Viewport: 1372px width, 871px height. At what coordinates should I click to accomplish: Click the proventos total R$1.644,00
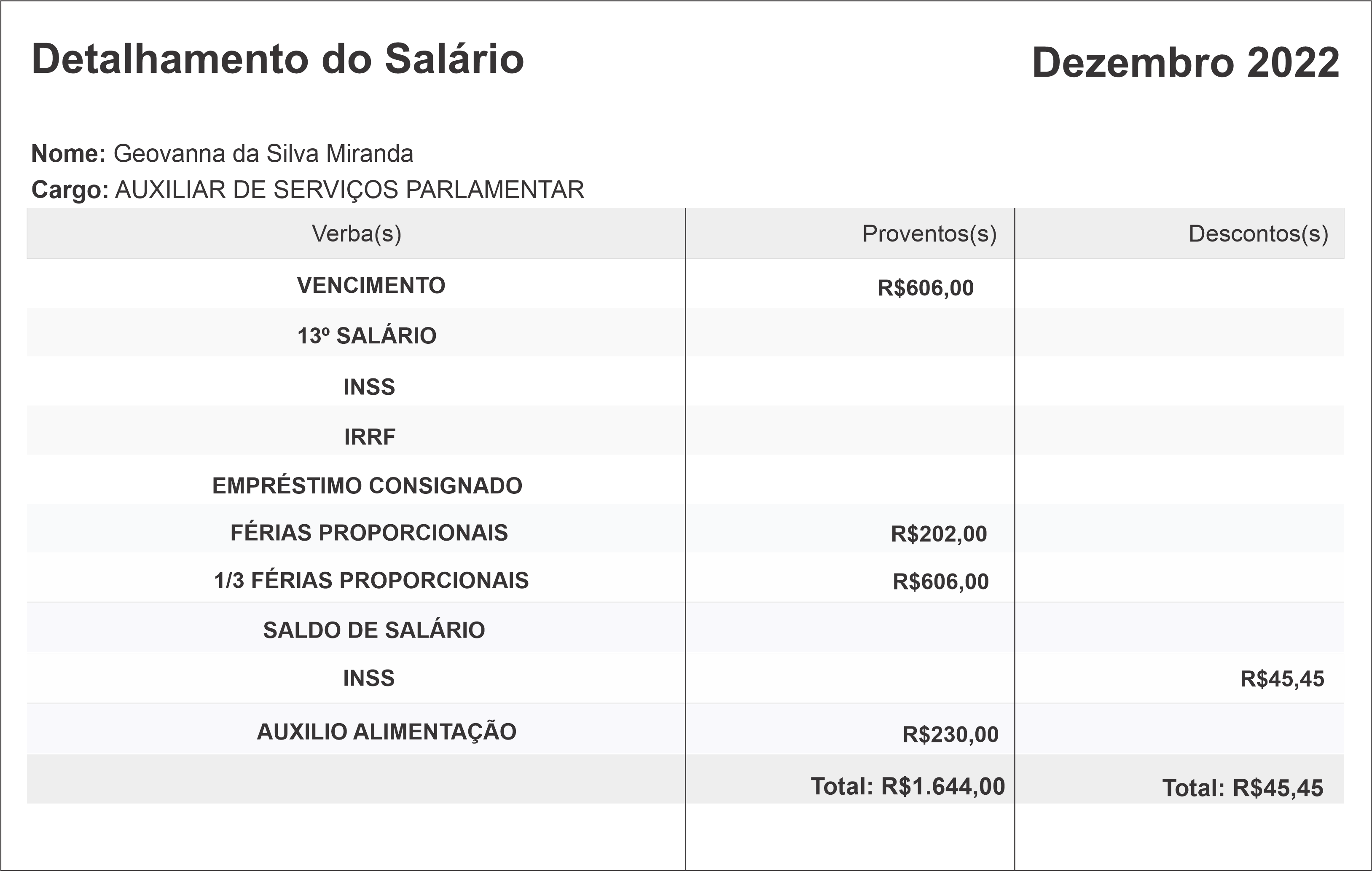point(943,786)
